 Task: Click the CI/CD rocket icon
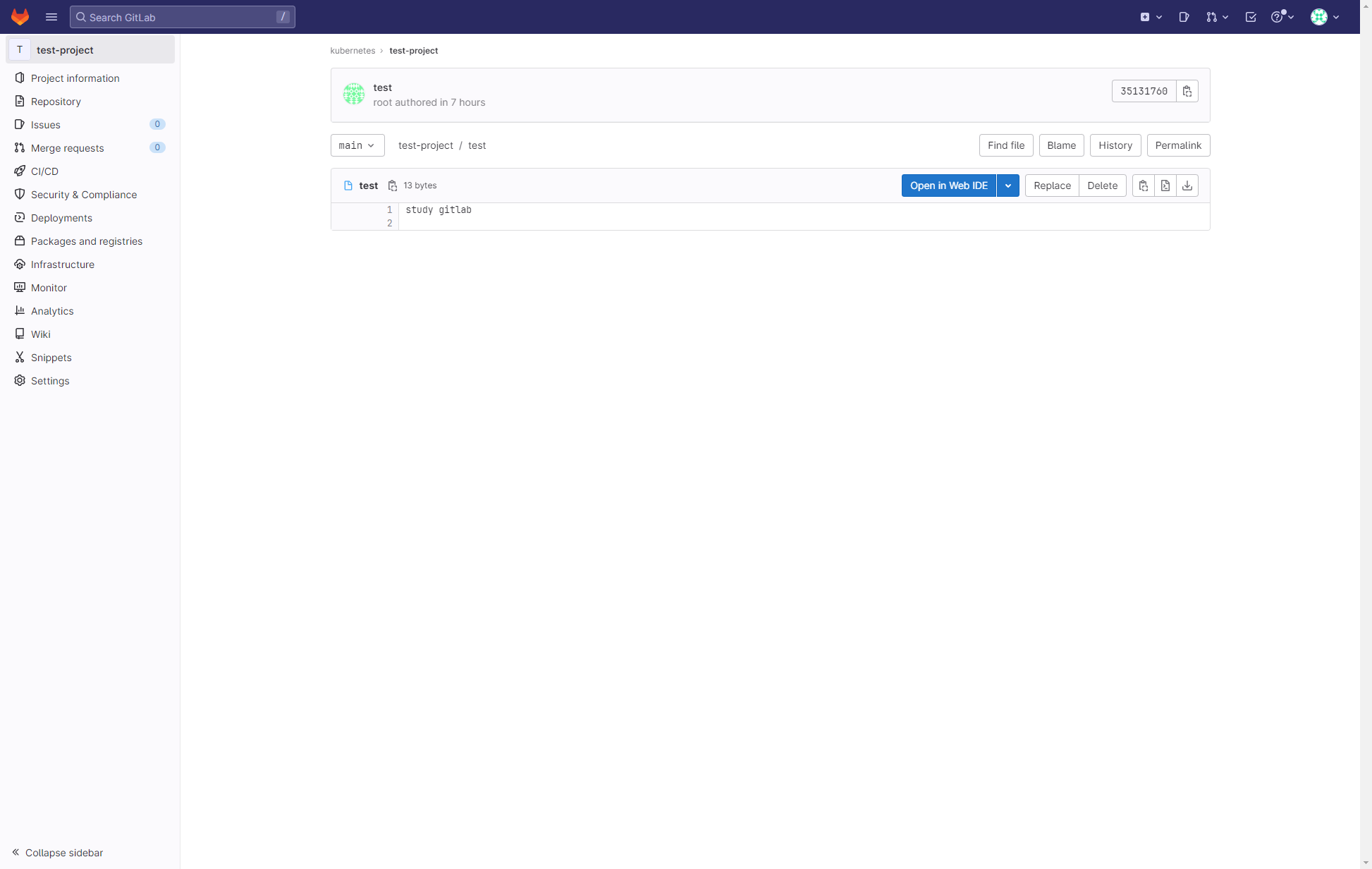[x=20, y=171]
